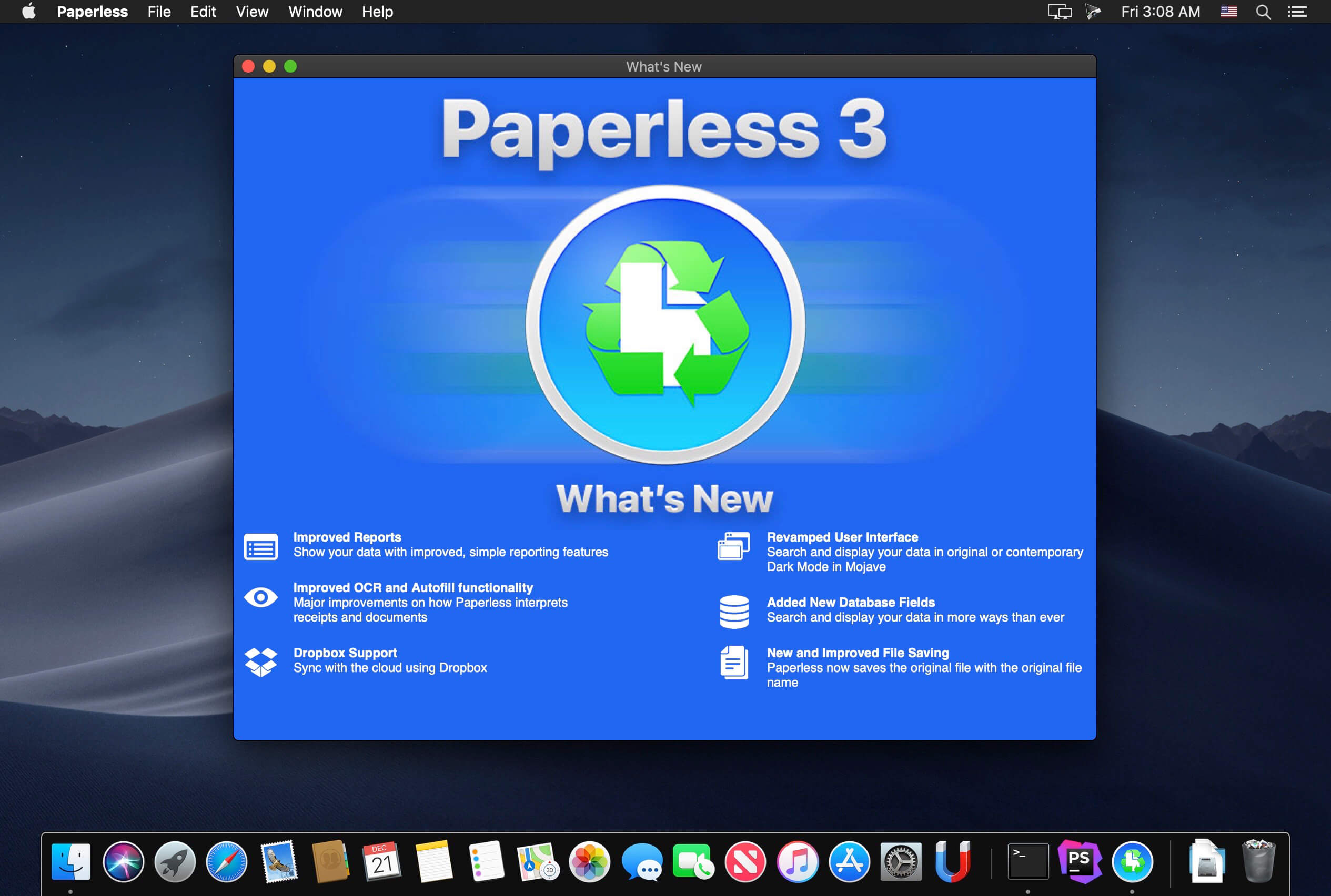Click "Improved OCR and Autofill functionality" heading
This screenshot has width=1331, height=896.
(x=413, y=587)
